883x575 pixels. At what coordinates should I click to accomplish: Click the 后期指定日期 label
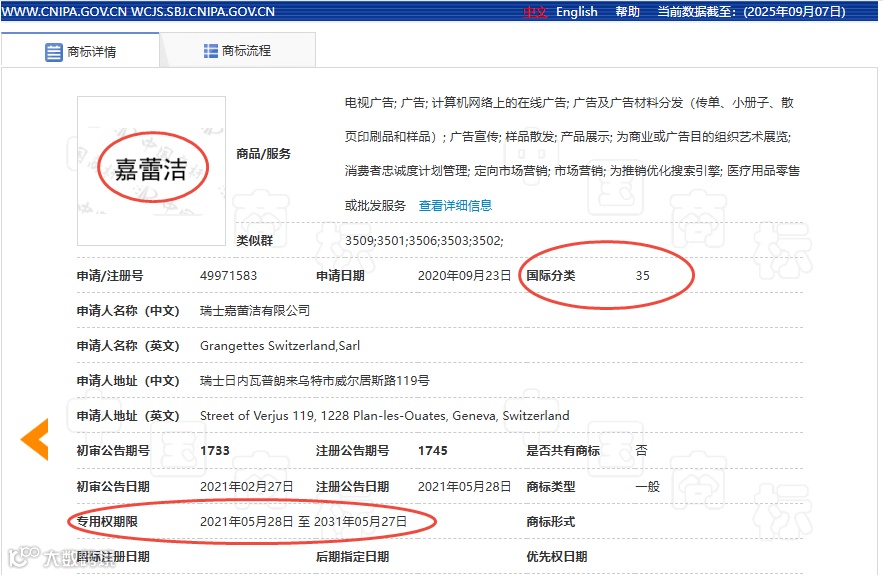point(352,557)
